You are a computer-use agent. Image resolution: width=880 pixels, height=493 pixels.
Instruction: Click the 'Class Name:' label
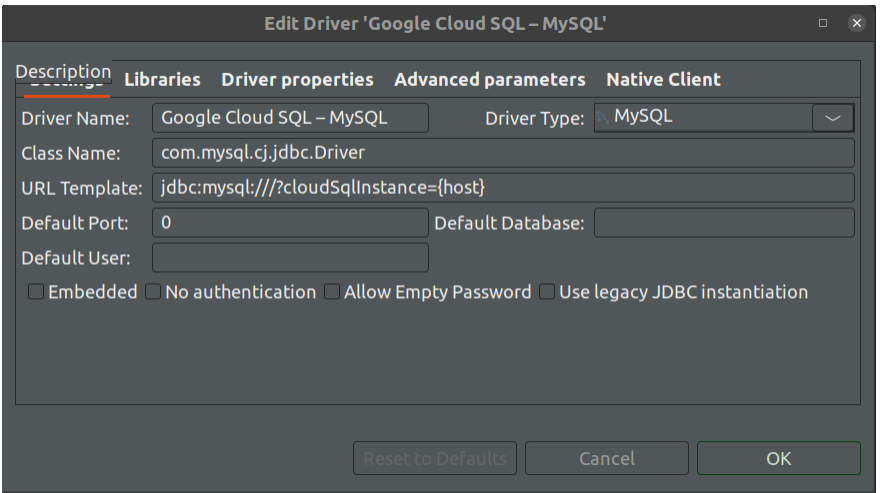tap(71, 153)
